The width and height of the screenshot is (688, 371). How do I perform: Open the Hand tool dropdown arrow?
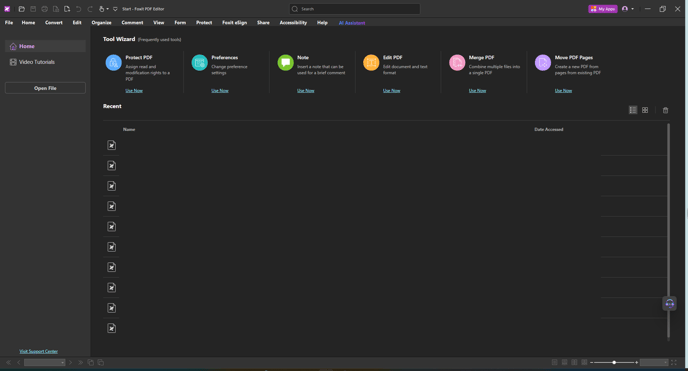click(108, 9)
